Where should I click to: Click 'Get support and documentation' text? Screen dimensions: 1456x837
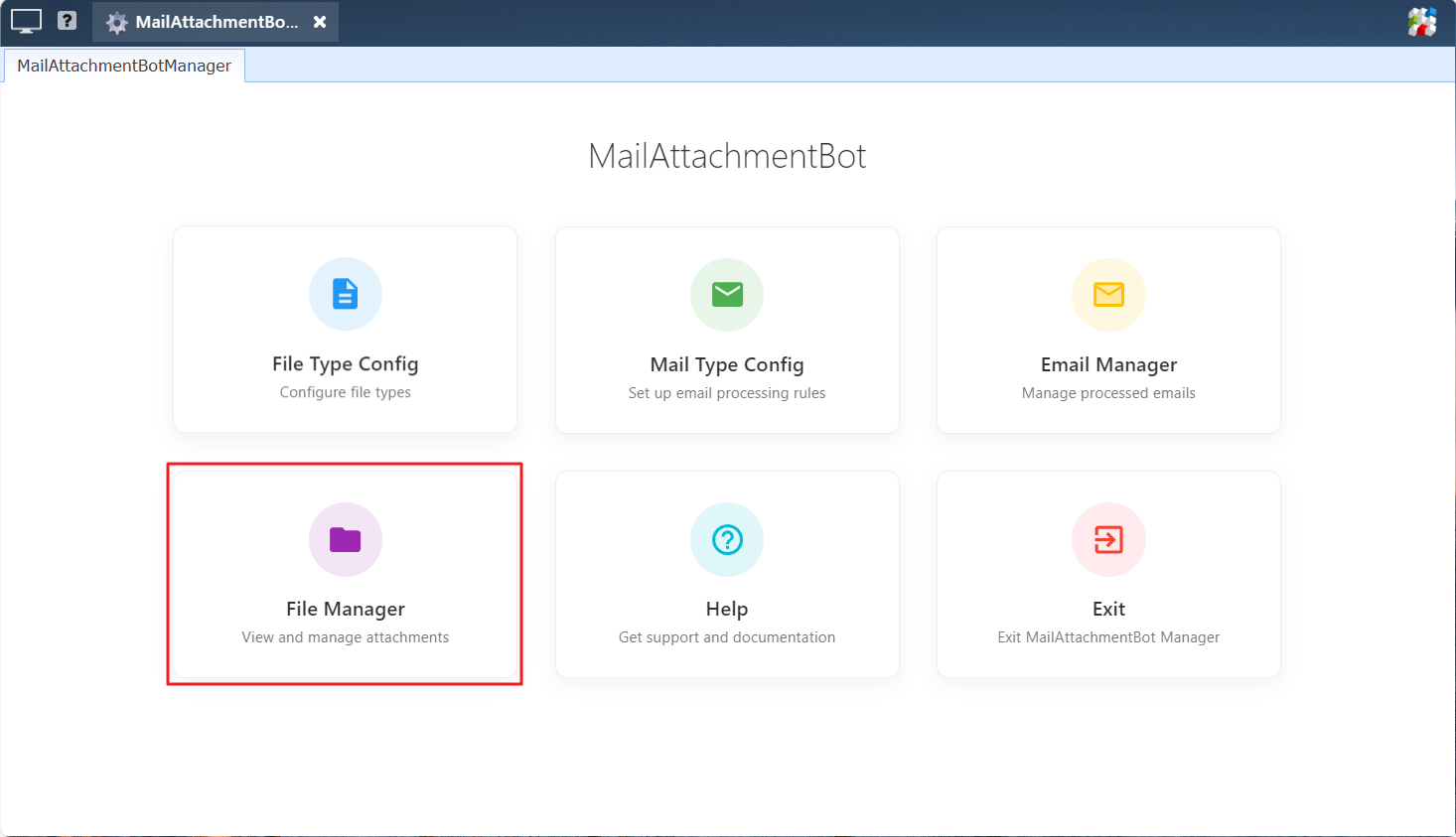pyautogui.click(x=727, y=637)
